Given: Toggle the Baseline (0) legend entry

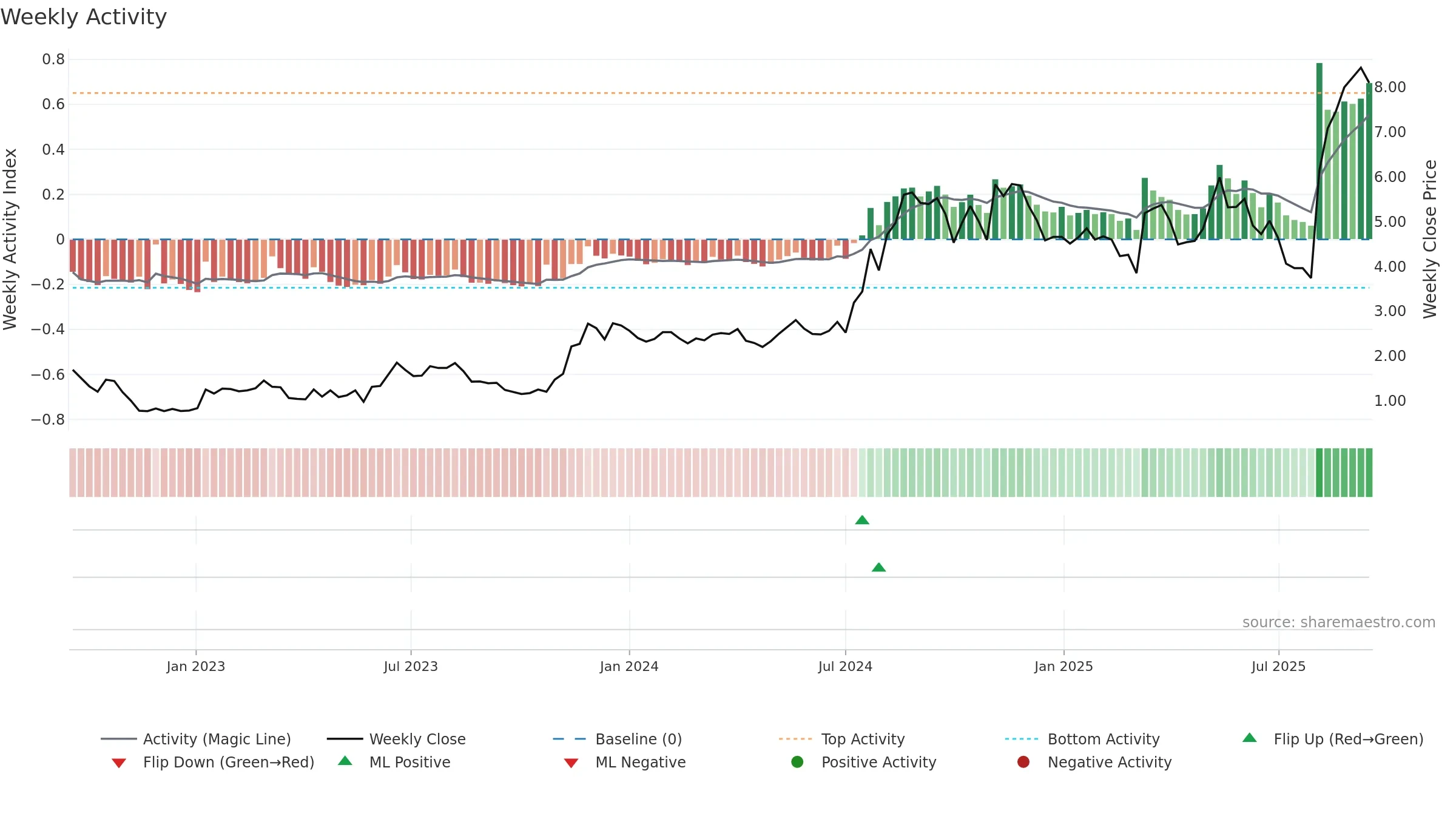Looking at the screenshot, I should click(618, 739).
